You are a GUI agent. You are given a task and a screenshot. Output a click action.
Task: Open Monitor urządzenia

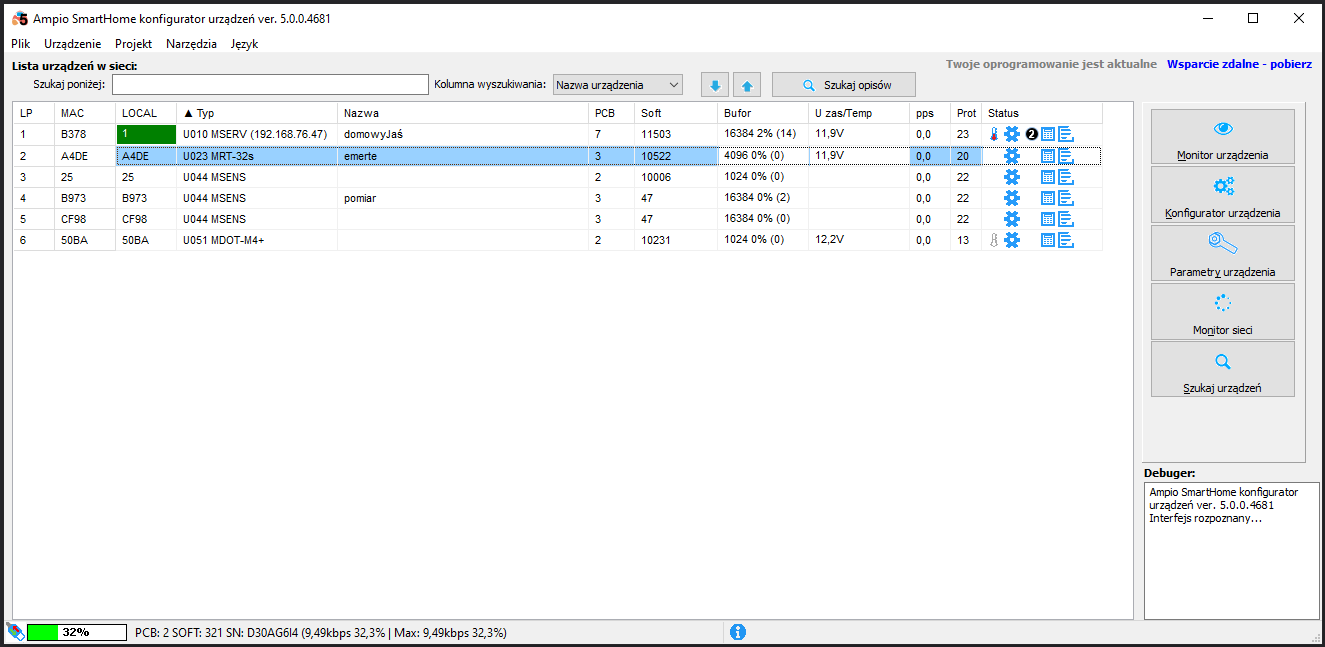pyautogui.click(x=1222, y=136)
